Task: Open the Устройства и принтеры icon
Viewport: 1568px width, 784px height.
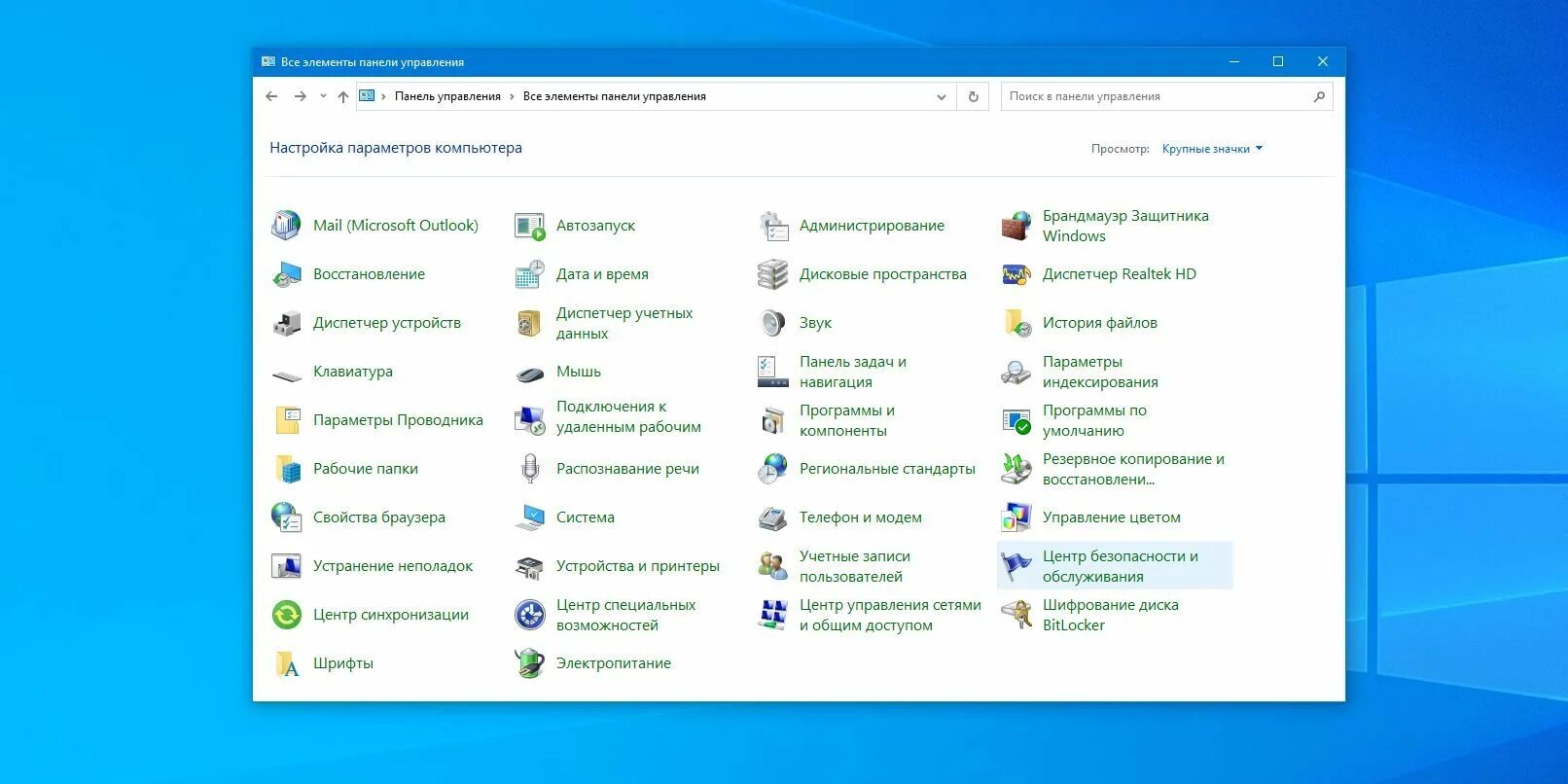Action: (529, 566)
